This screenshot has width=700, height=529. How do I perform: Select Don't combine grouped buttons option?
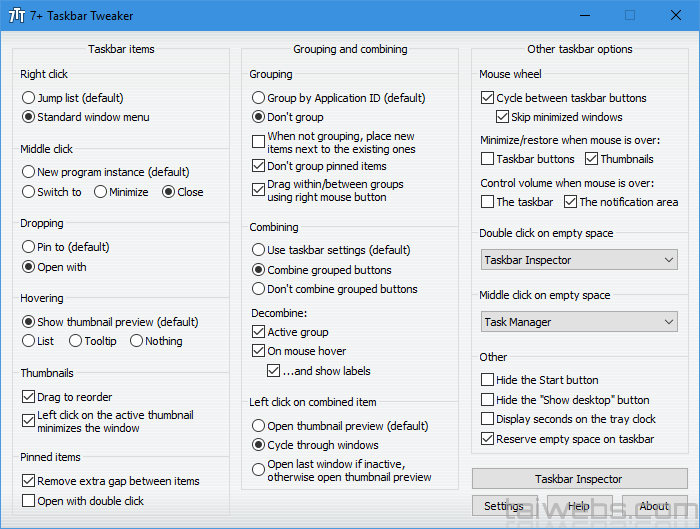coord(259,289)
